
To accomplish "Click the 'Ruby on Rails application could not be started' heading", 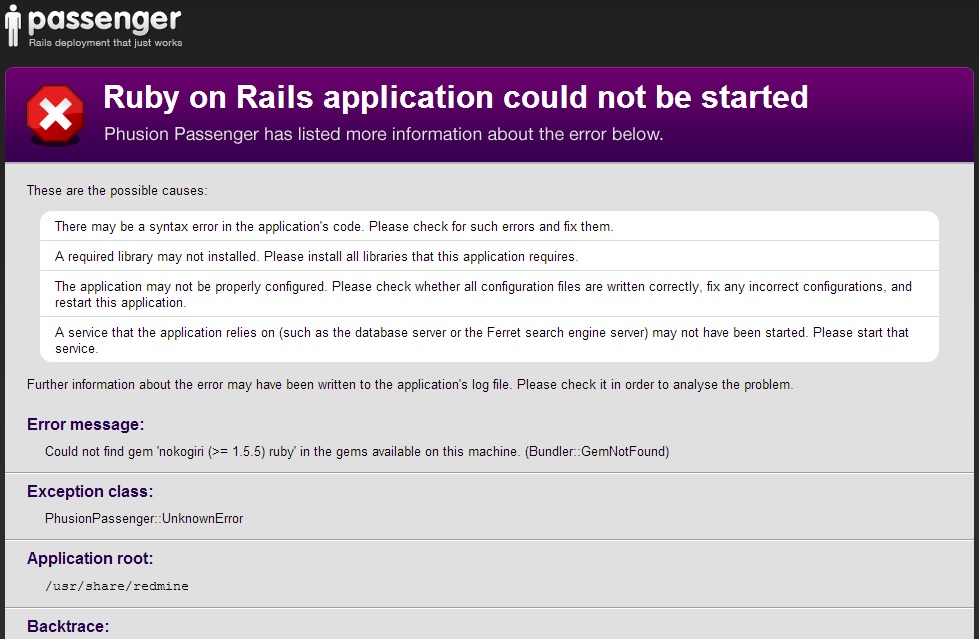I will 456,97.
